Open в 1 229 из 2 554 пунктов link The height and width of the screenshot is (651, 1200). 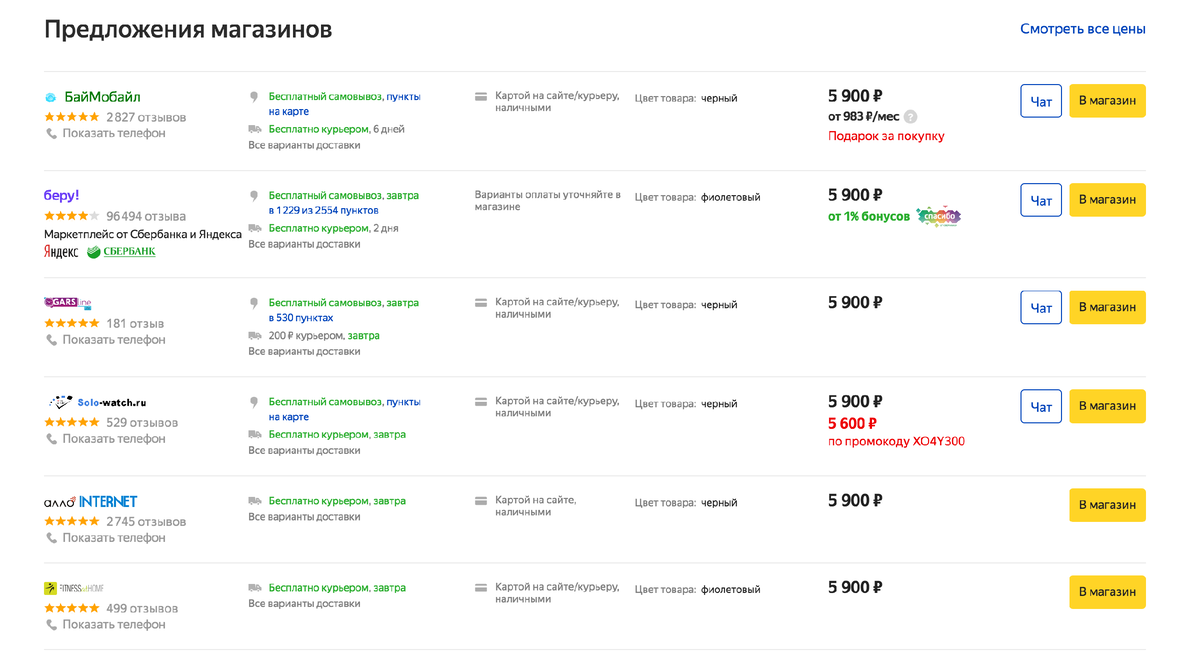pos(323,211)
